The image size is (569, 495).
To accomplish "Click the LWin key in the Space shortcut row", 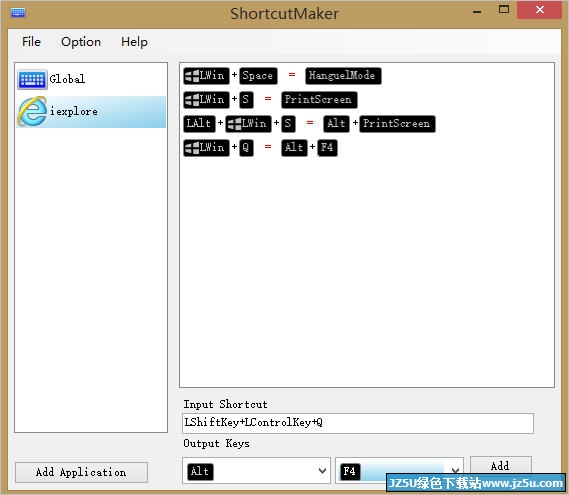I will click(206, 76).
